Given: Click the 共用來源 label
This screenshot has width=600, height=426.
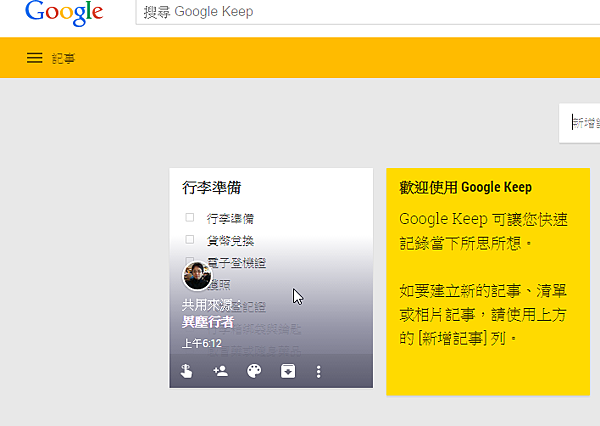Looking at the screenshot, I should coord(207,305).
